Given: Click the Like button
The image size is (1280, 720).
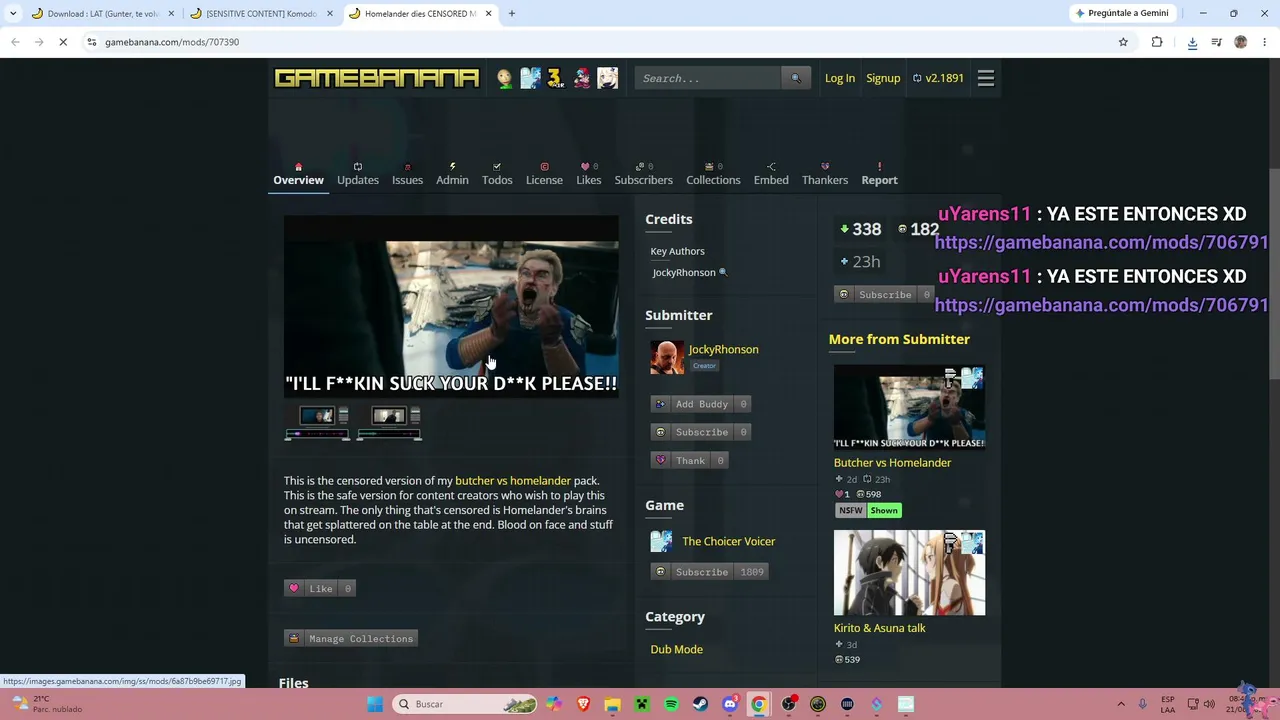Looking at the screenshot, I should coord(320,589).
